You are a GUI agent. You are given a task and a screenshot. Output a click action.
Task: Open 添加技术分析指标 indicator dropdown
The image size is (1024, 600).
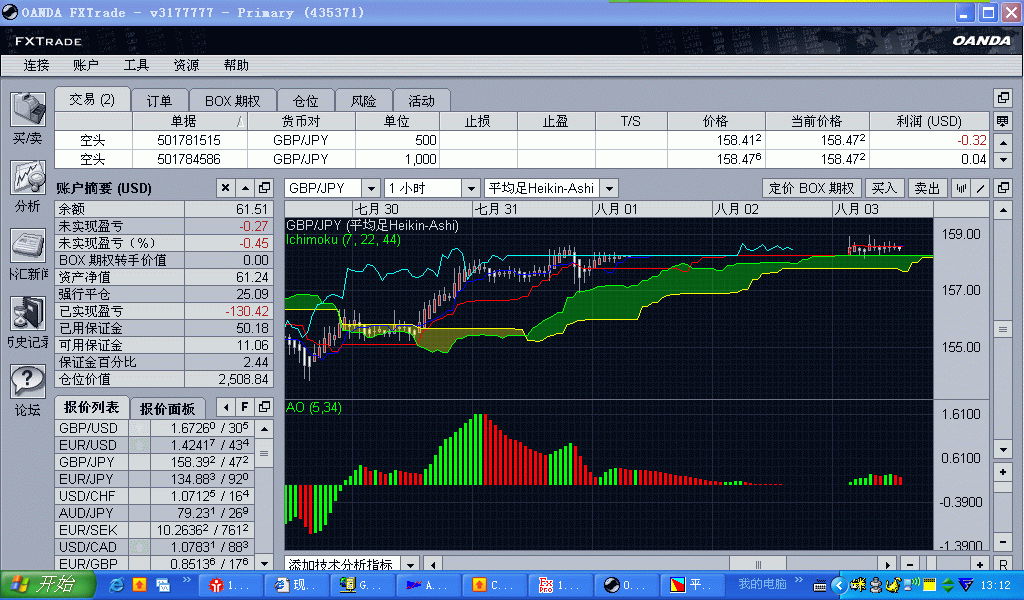tap(410, 564)
